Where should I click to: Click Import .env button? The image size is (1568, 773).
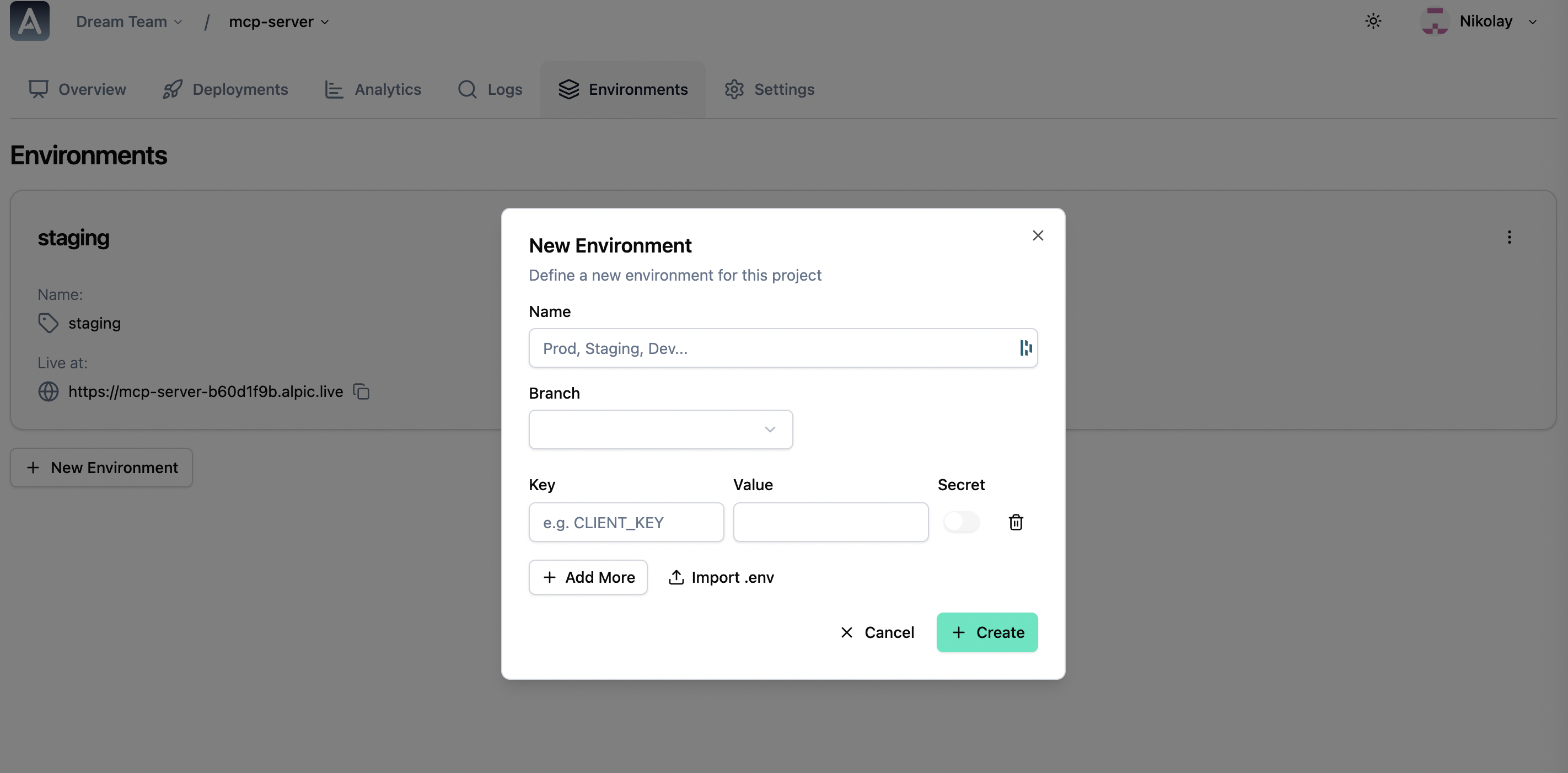(721, 577)
